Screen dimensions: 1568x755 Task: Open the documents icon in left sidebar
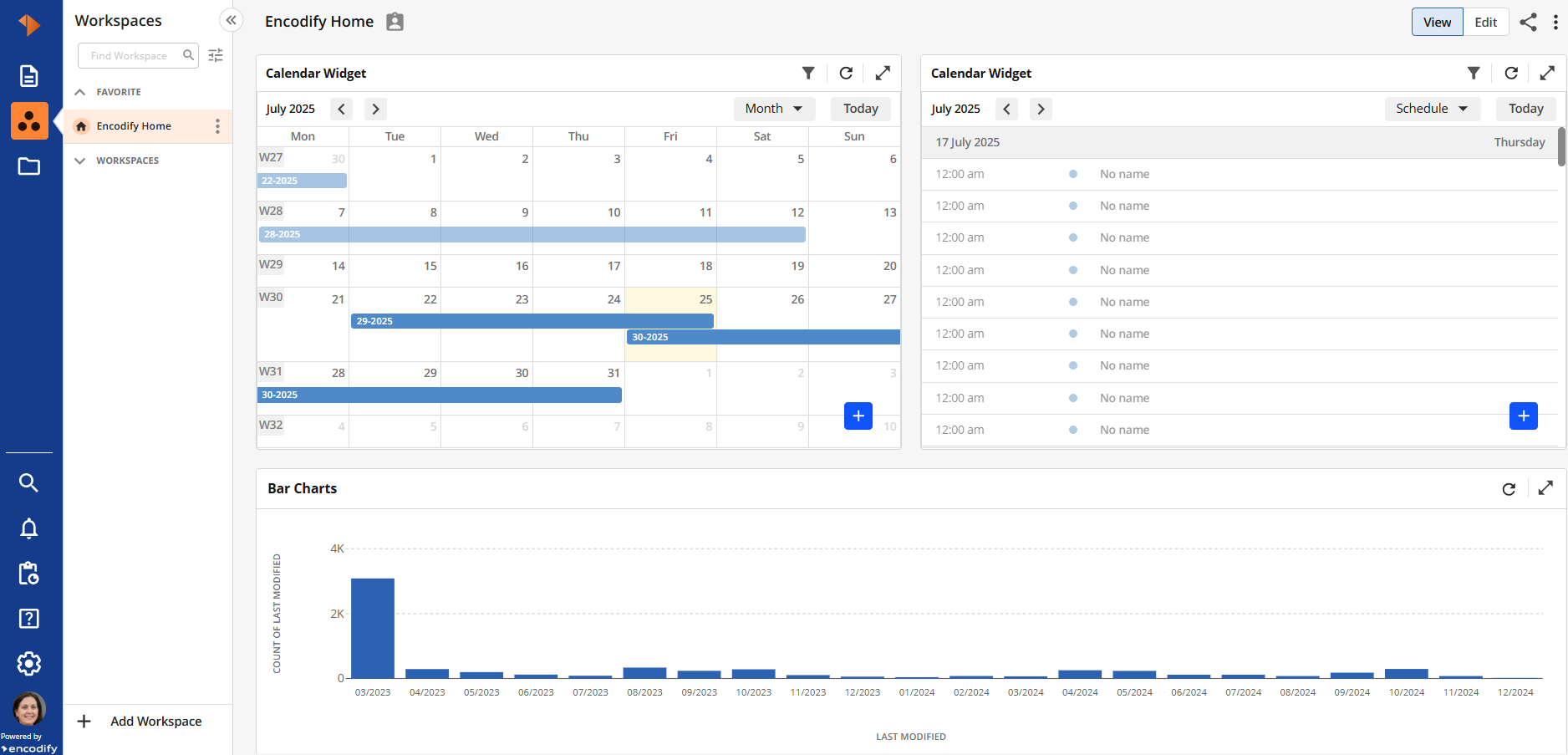click(29, 76)
